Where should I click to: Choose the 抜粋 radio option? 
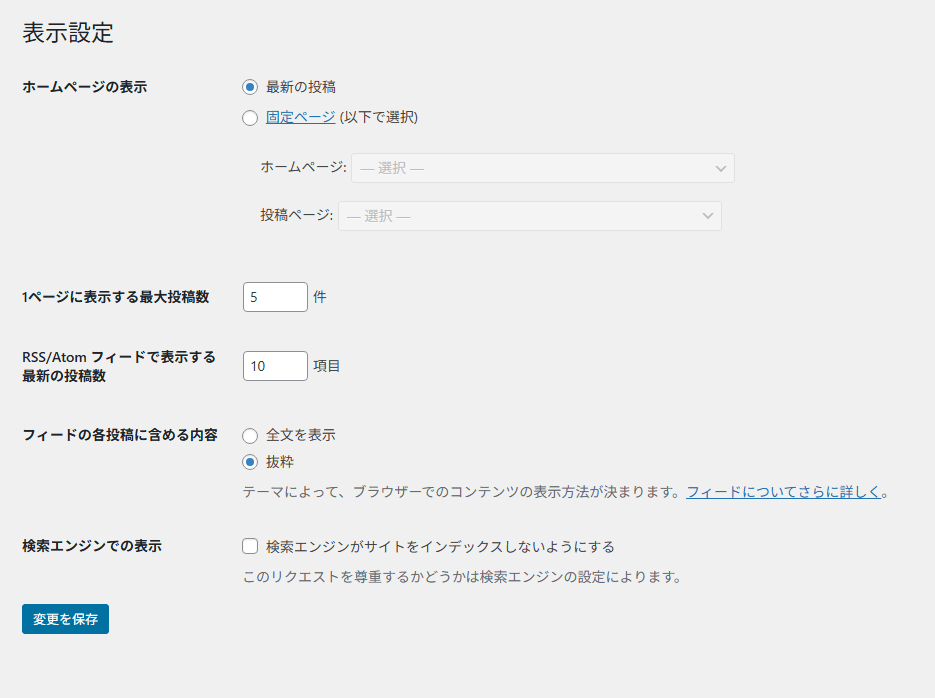pyautogui.click(x=250, y=462)
